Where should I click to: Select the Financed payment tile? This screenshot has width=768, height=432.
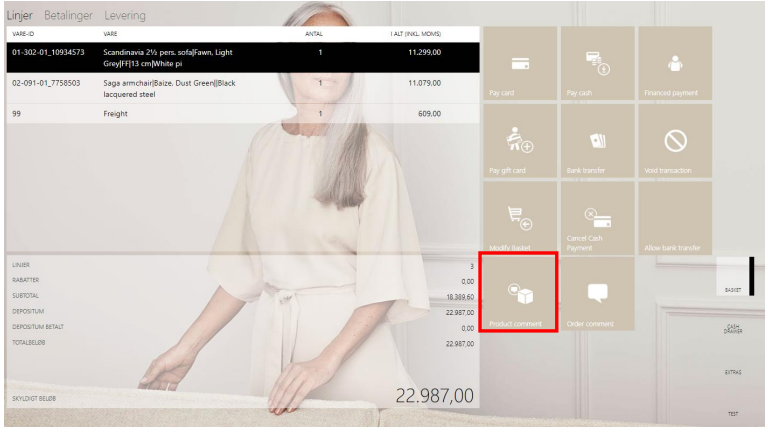[674, 64]
